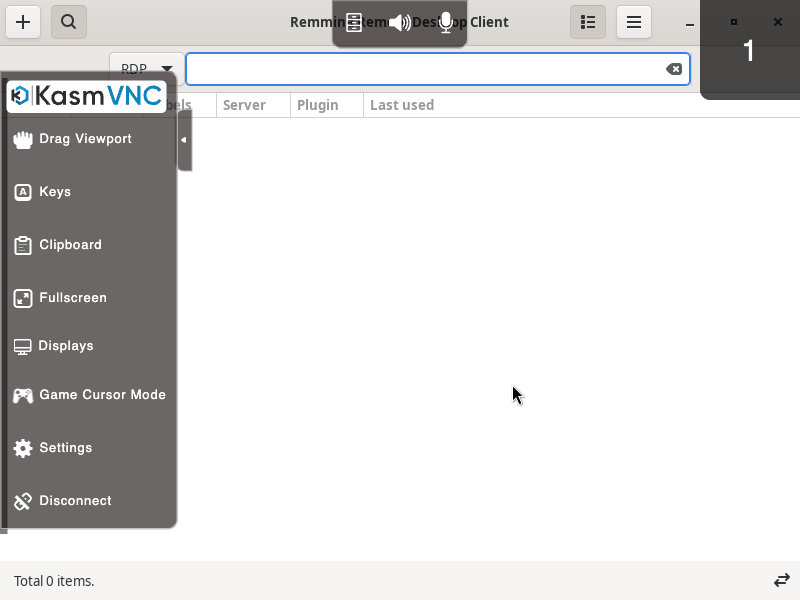The height and width of the screenshot is (600, 800).
Task: Toggle Game Cursor Mode in the KasmVNC panel
Action: click(89, 395)
